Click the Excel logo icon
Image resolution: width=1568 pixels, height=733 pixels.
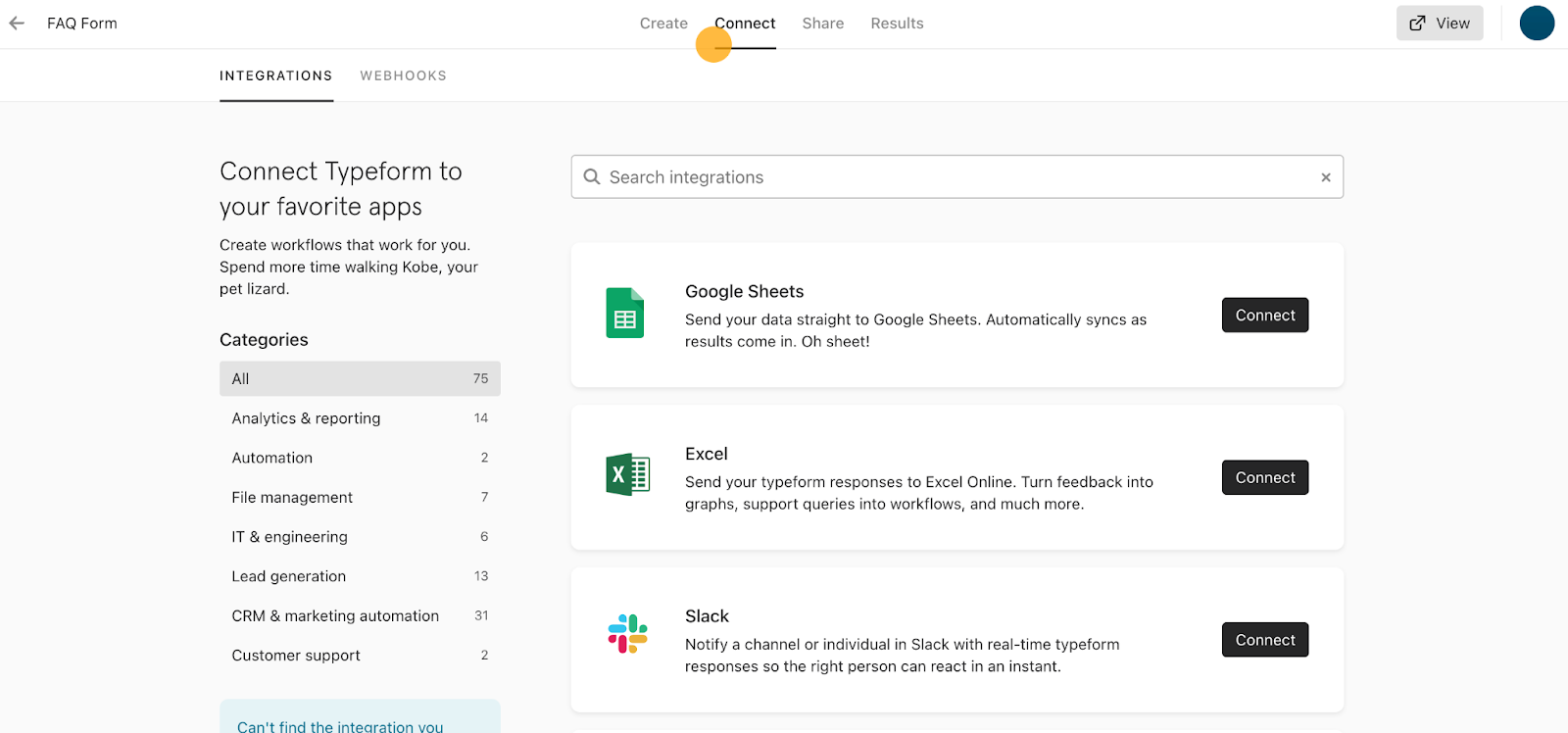[x=627, y=475]
